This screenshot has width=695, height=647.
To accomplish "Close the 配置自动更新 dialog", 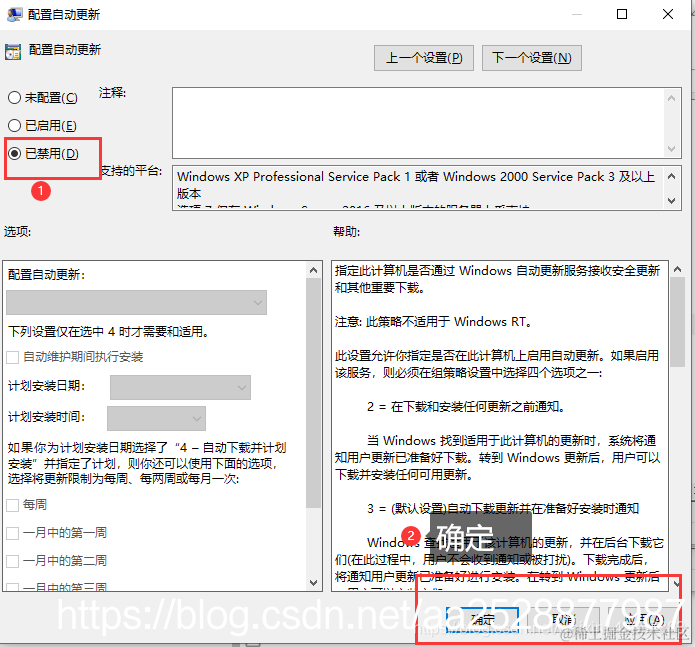I will pos(668,15).
